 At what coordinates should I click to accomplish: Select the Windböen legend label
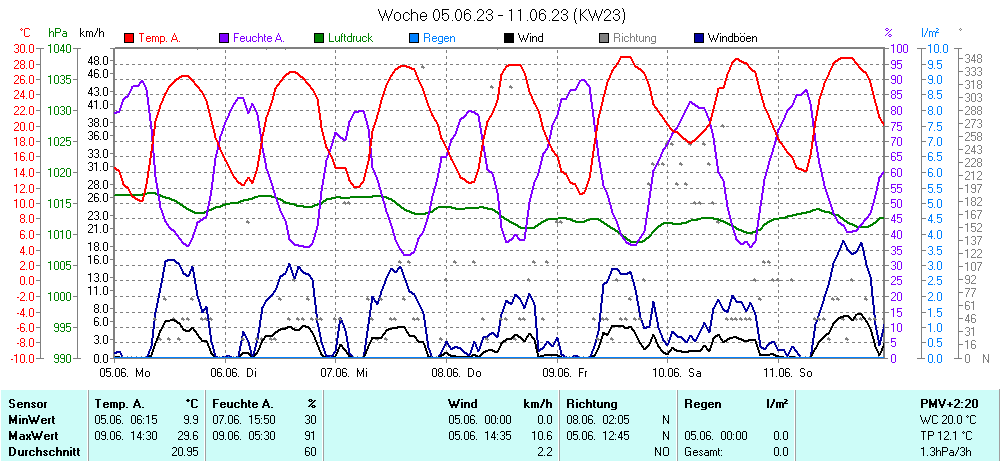732,38
